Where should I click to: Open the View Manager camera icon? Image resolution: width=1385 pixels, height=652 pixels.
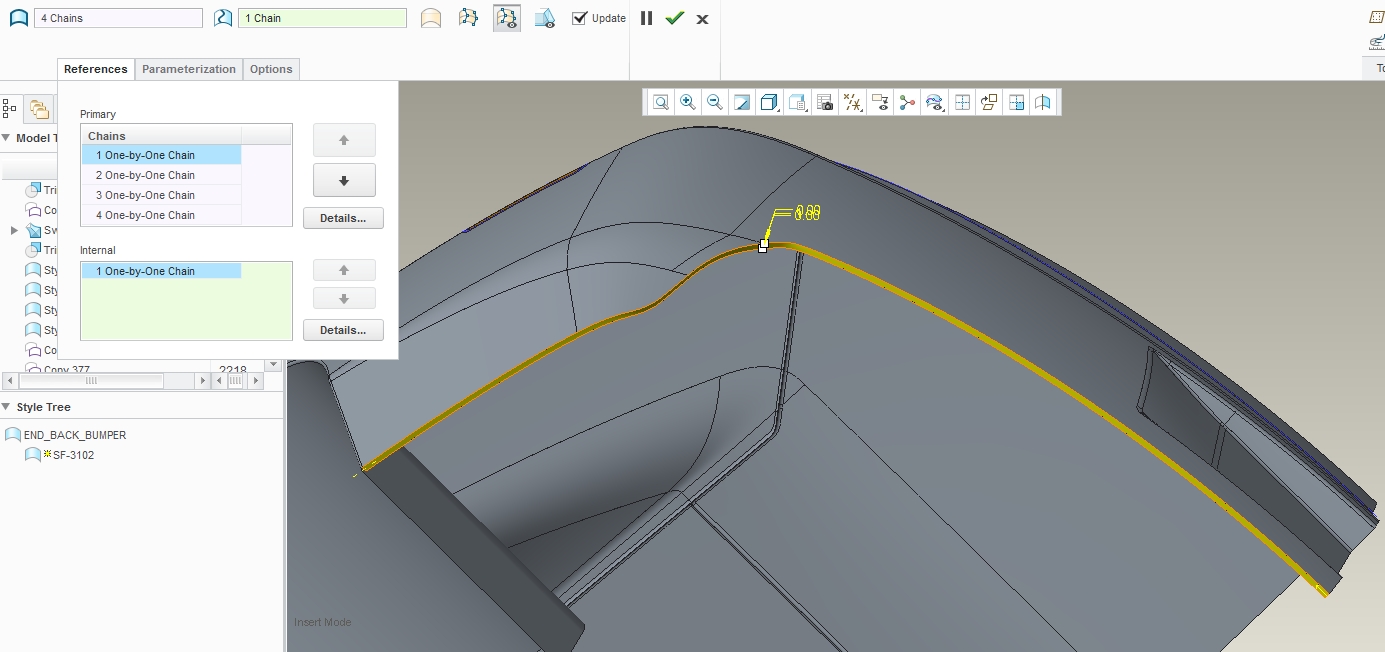(x=825, y=102)
